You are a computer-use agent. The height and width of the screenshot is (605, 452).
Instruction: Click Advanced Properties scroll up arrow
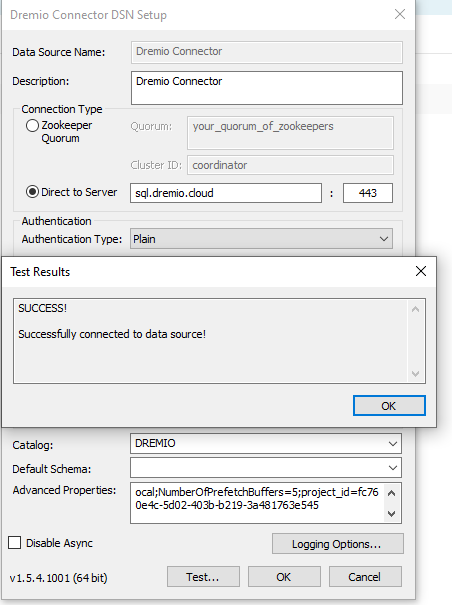coord(391,493)
